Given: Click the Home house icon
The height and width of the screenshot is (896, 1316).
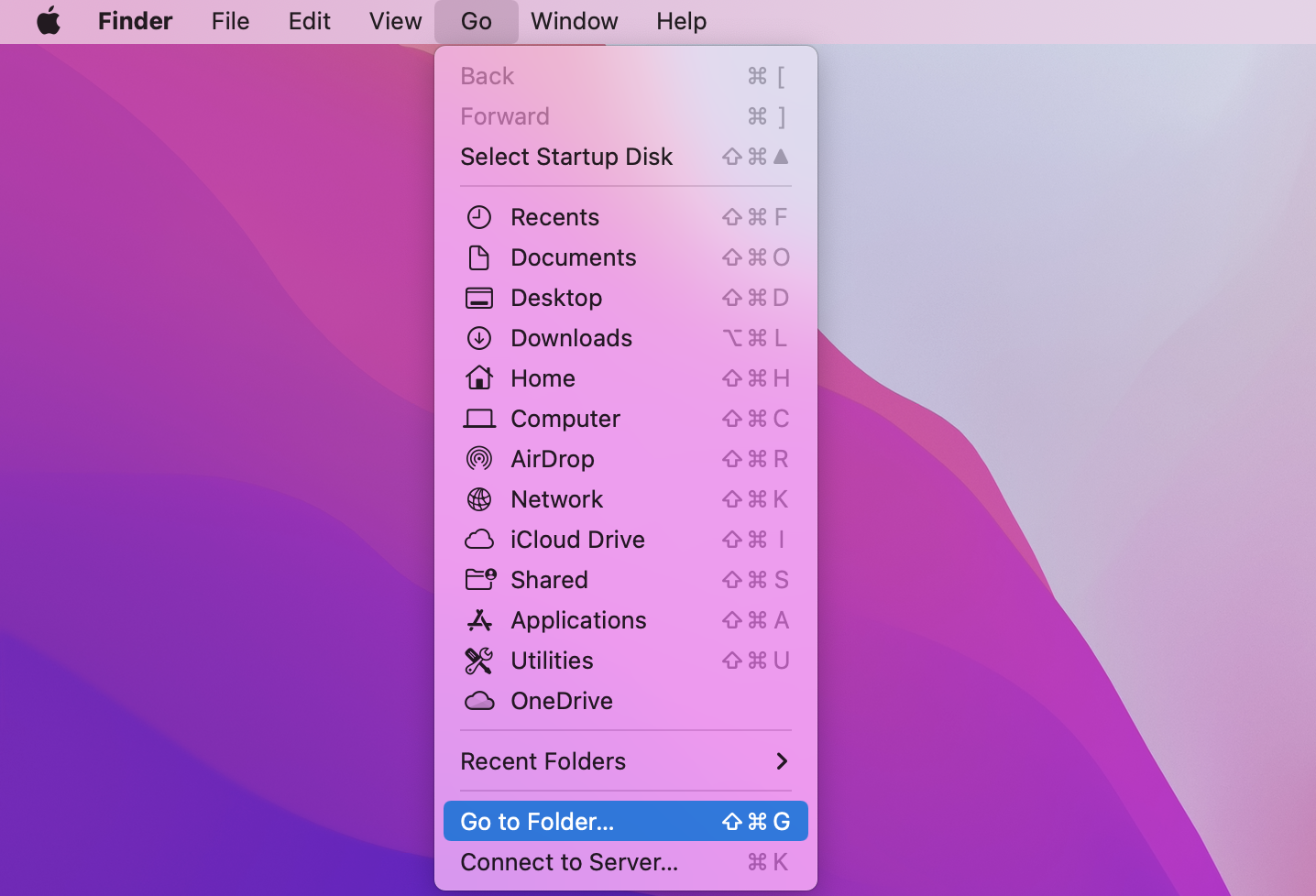Looking at the screenshot, I should tap(479, 378).
